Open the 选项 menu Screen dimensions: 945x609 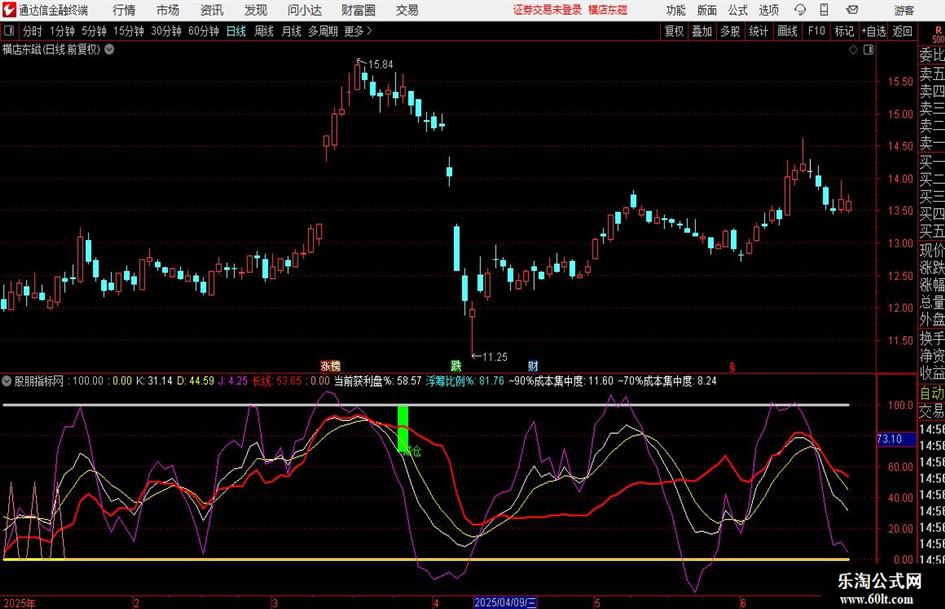[768, 10]
